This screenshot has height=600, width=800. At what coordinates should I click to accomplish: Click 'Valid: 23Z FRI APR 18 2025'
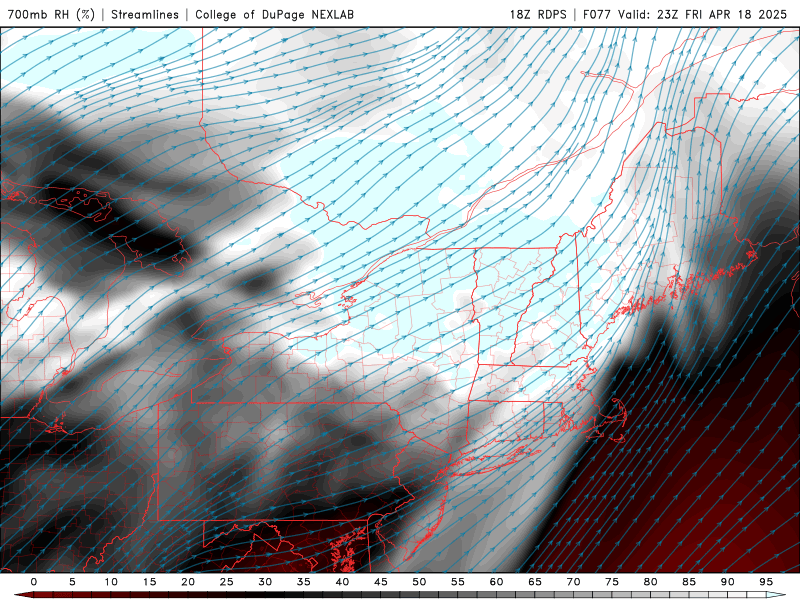click(x=703, y=14)
